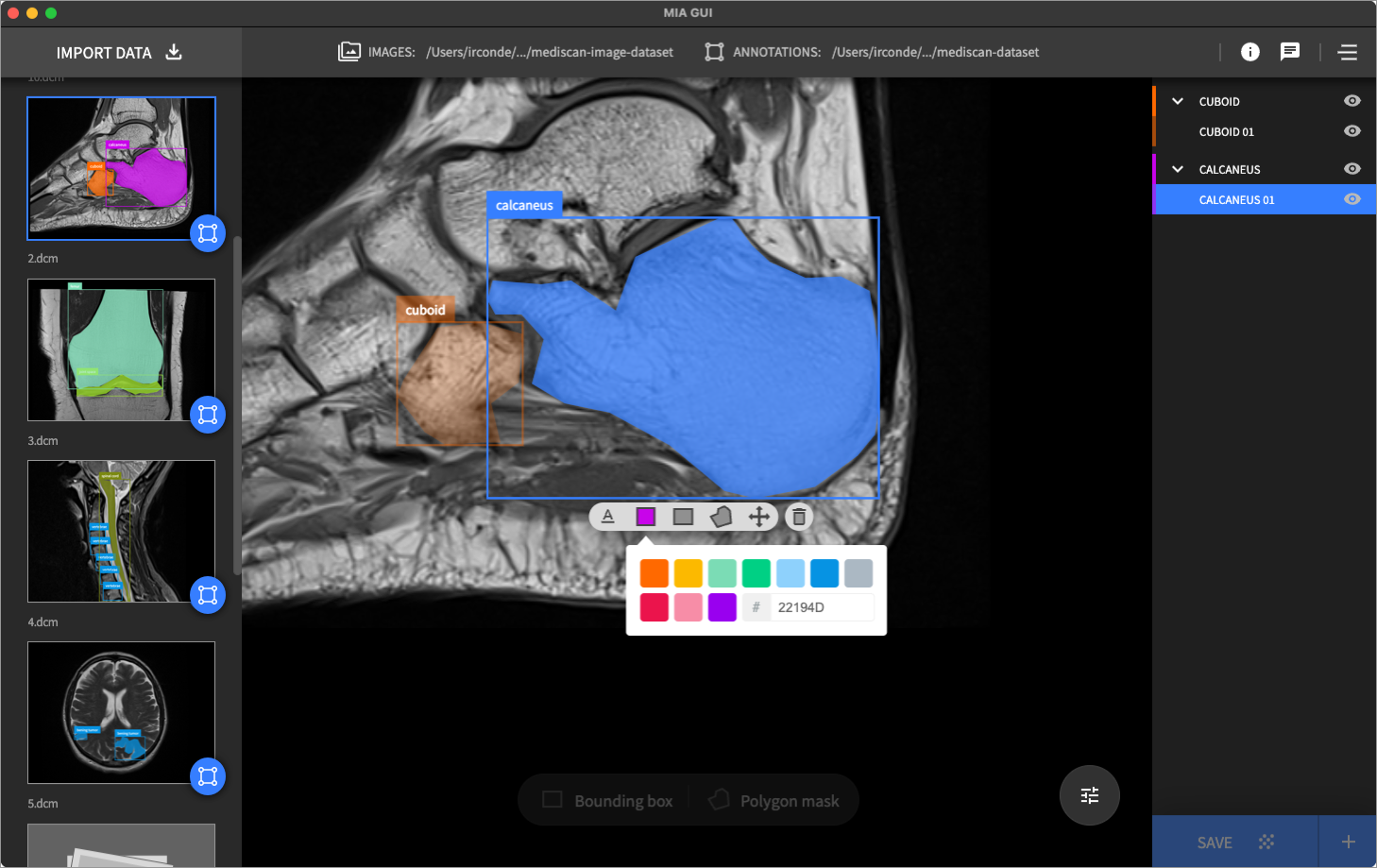The width and height of the screenshot is (1377, 868).
Task: Select the brain MRI thumbnail labeled 4.dcm
Action: [121, 712]
